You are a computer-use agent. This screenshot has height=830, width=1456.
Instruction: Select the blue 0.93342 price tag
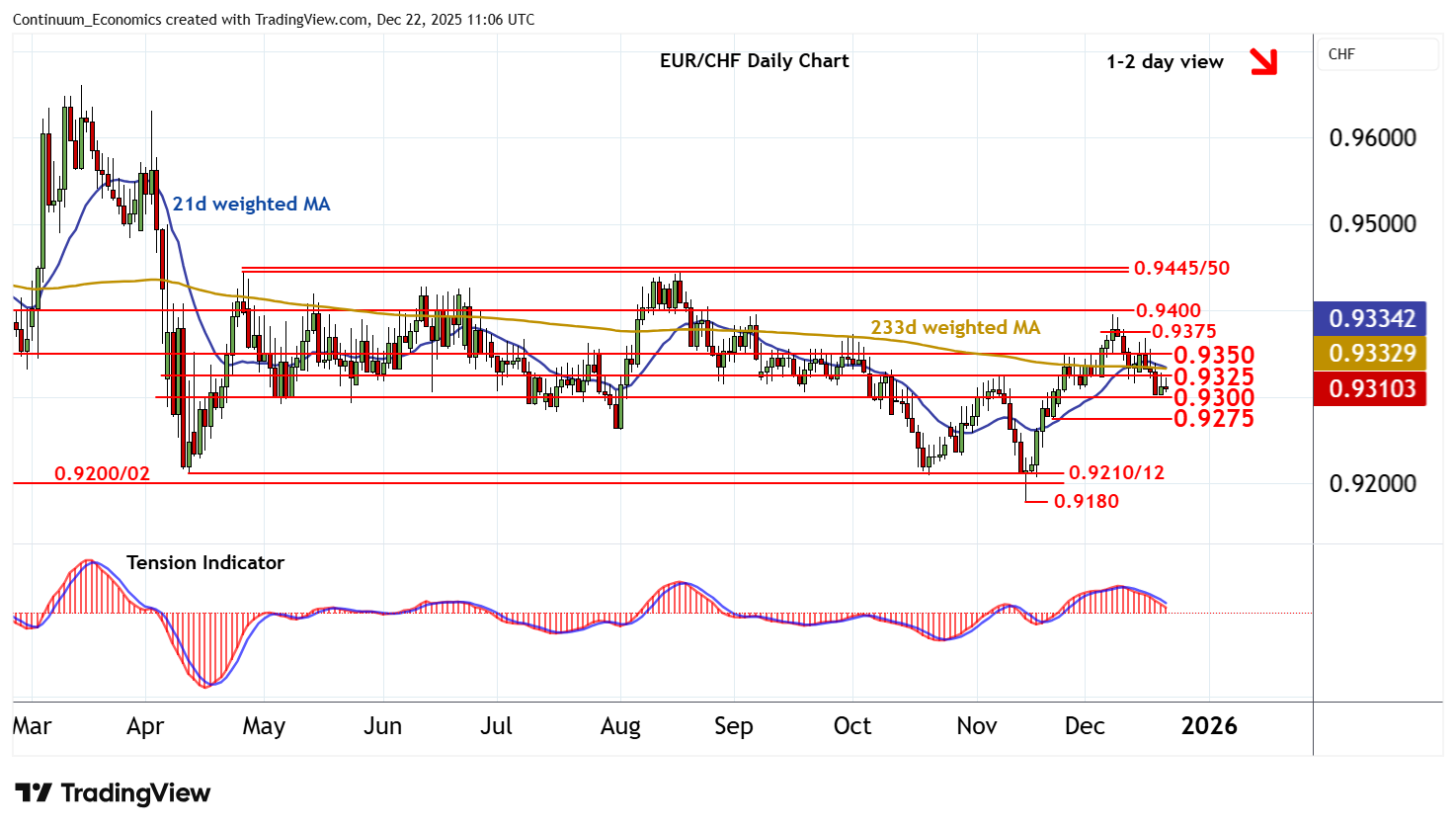[1371, 318]
